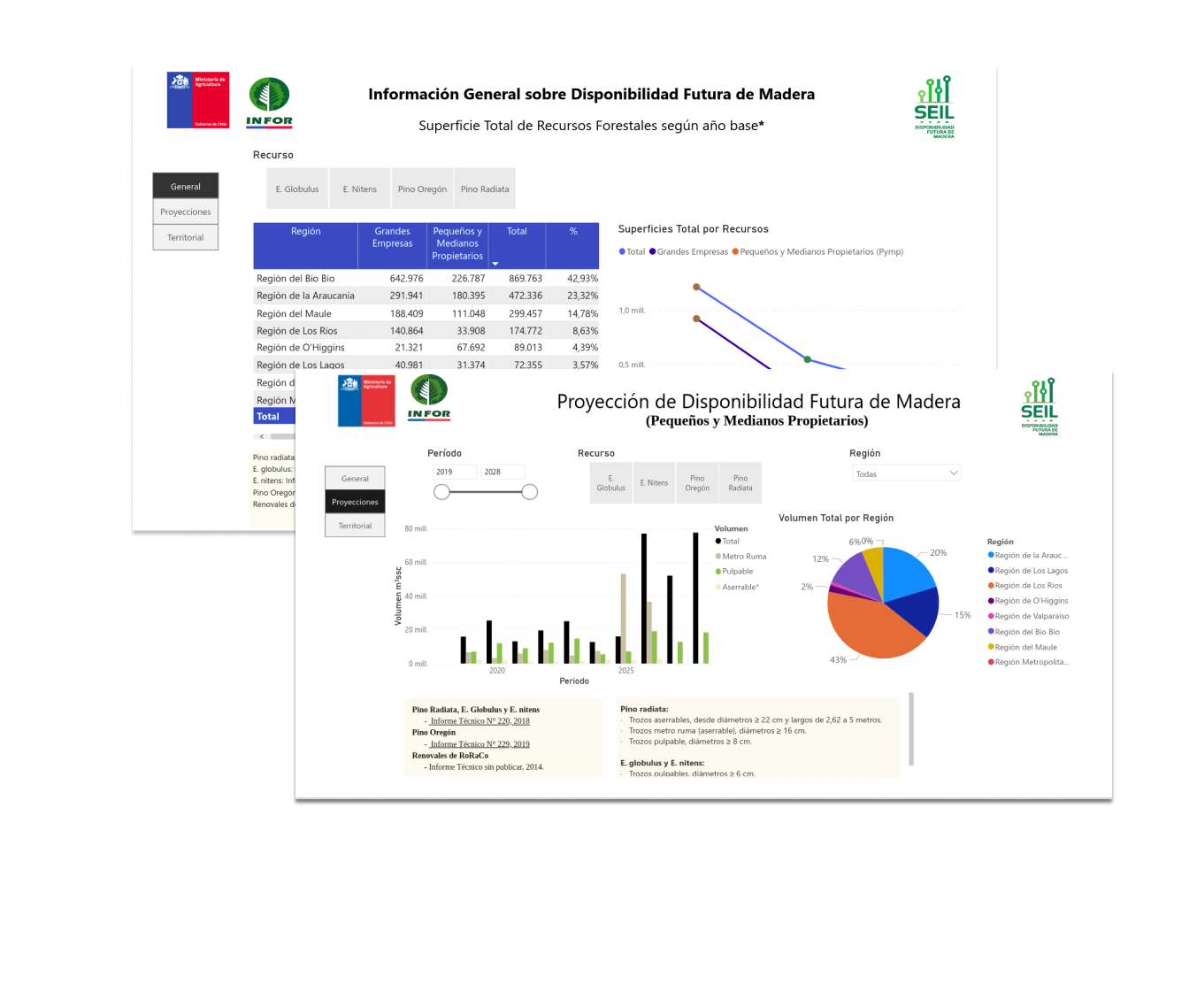Viewport: 1197px width, 1008px height.
Task: Toggle Pino Radiata resource in Proyección dashboard
Action: [740, 483]
